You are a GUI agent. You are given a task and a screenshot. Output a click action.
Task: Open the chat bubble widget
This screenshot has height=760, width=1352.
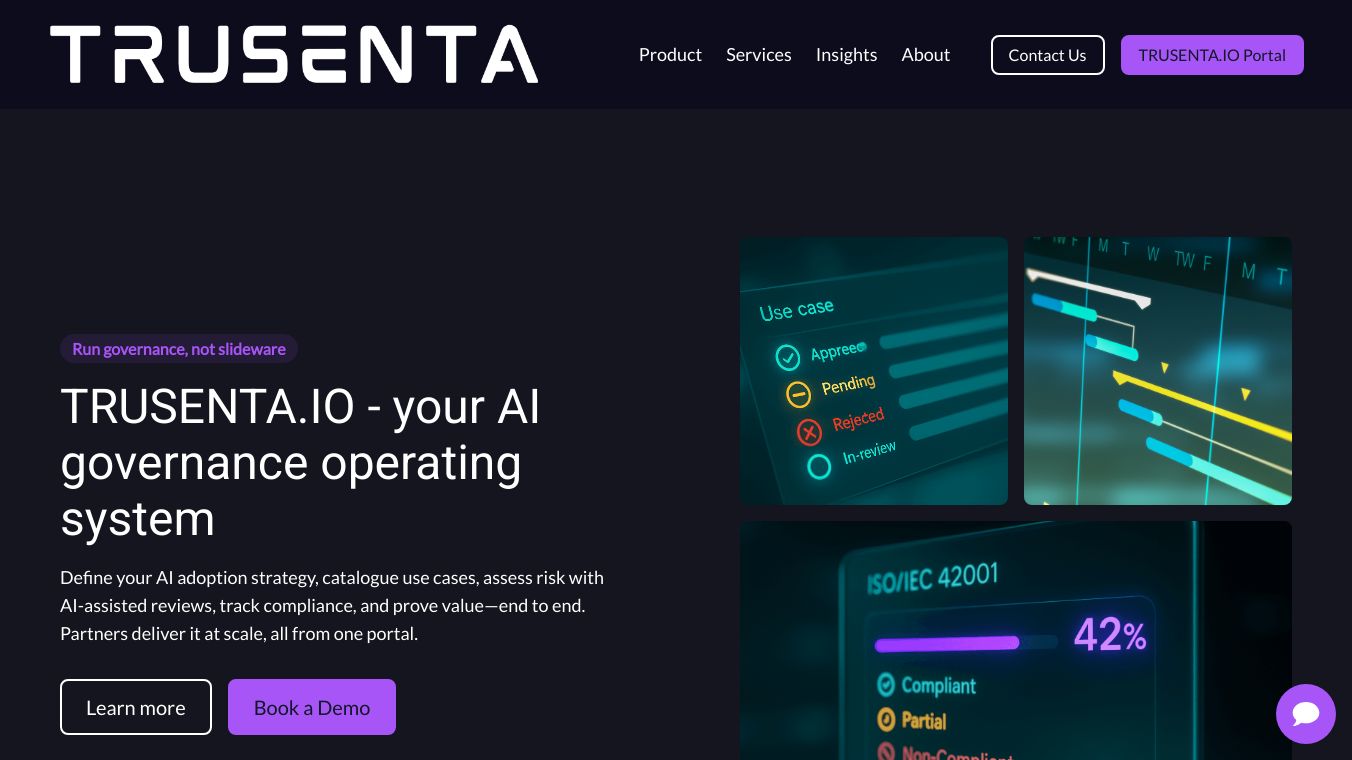coord(1305,714)
